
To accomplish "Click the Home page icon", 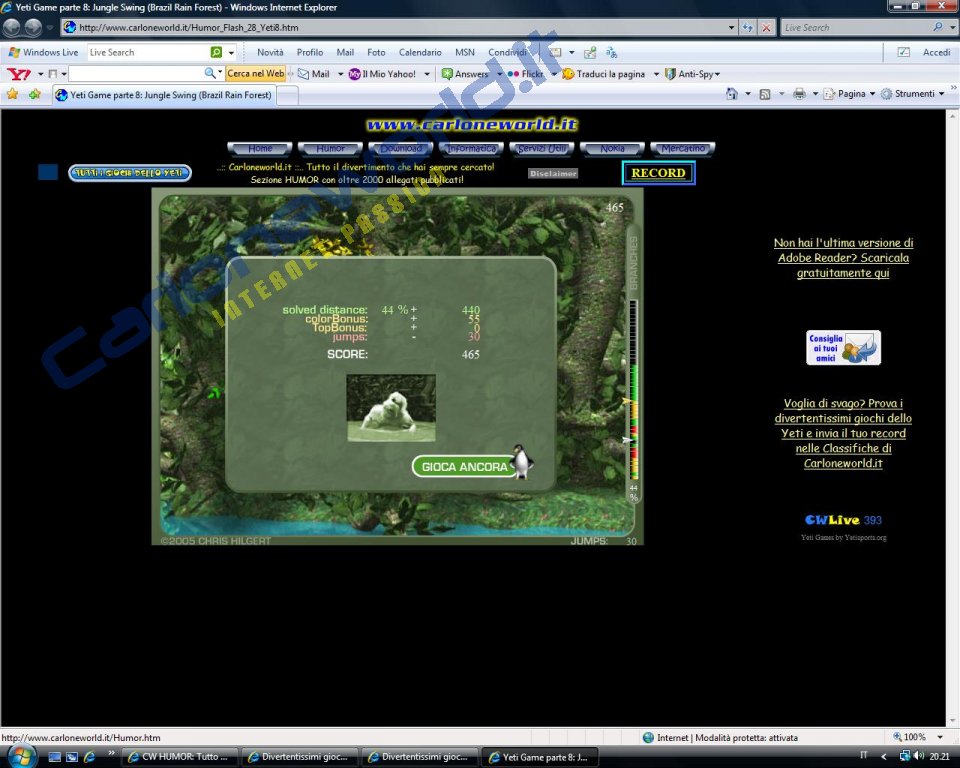I will pyautogui.click(x=732, y=94).
